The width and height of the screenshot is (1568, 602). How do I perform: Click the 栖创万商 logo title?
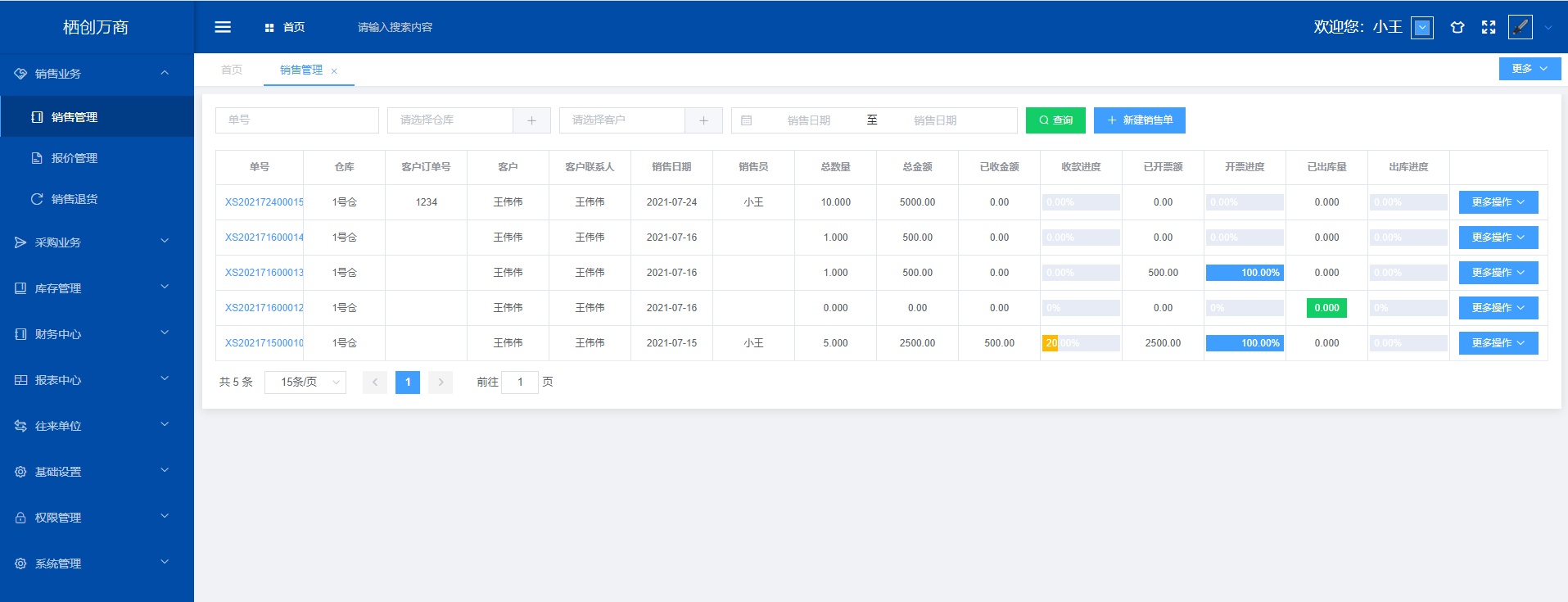tap(96, 27)
